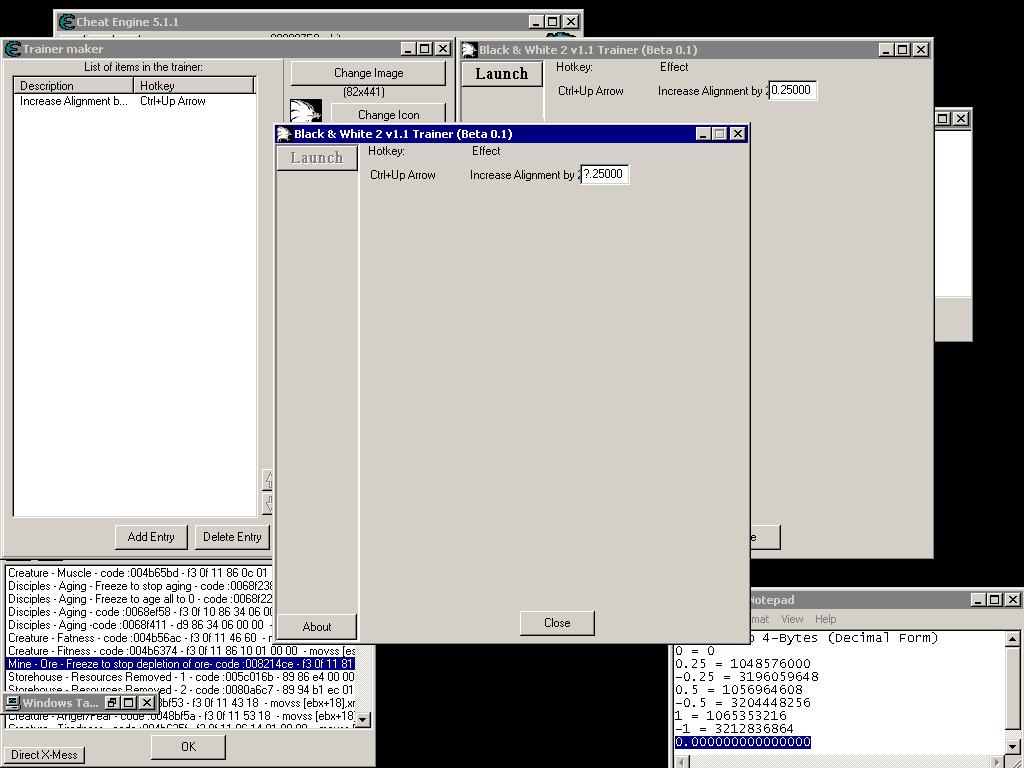
Task: Click the Windows Task Manager minimized window icon
Action: pos(13,703)
